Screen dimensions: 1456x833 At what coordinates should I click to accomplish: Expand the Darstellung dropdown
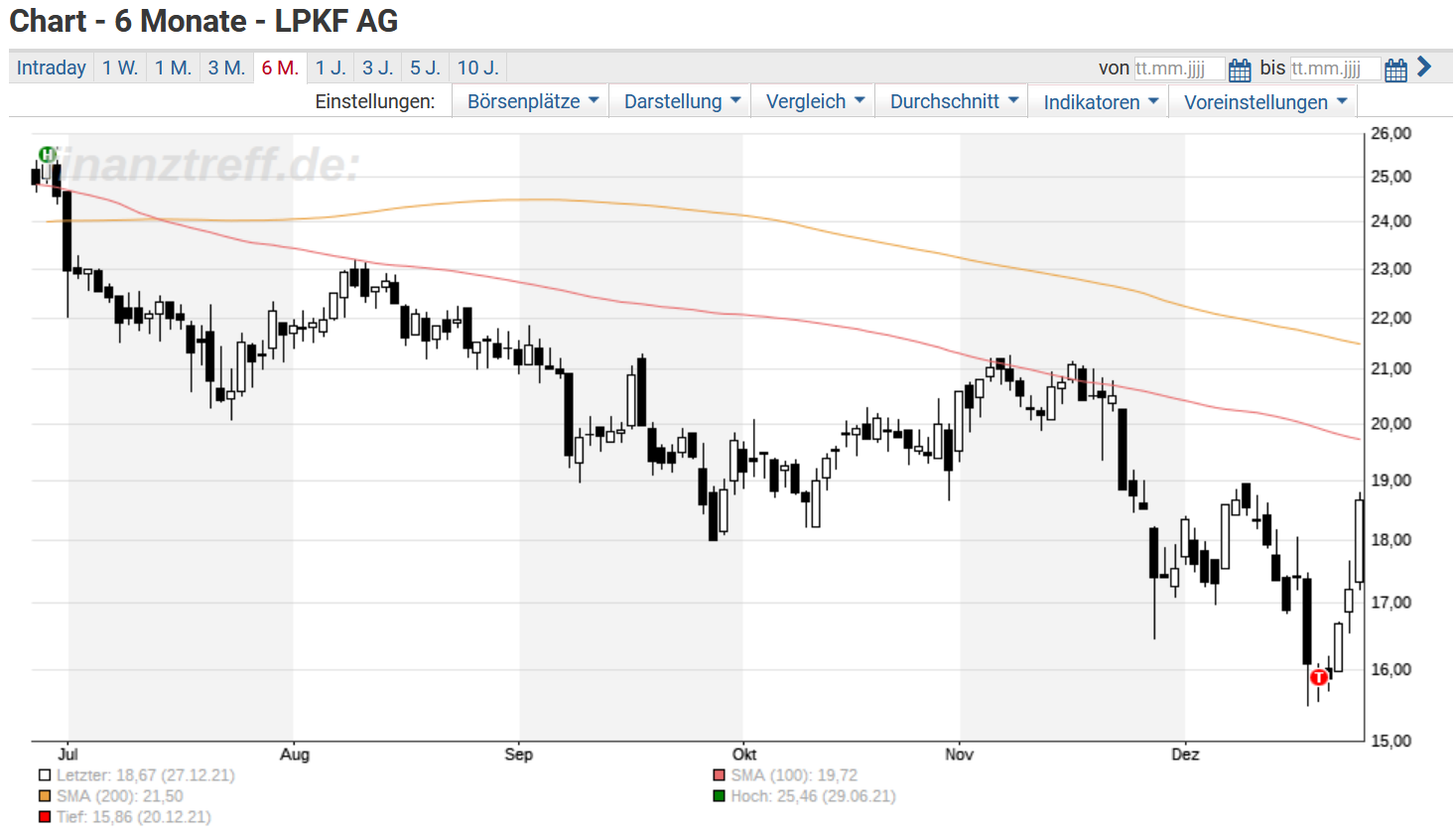(x=680, y=101)
